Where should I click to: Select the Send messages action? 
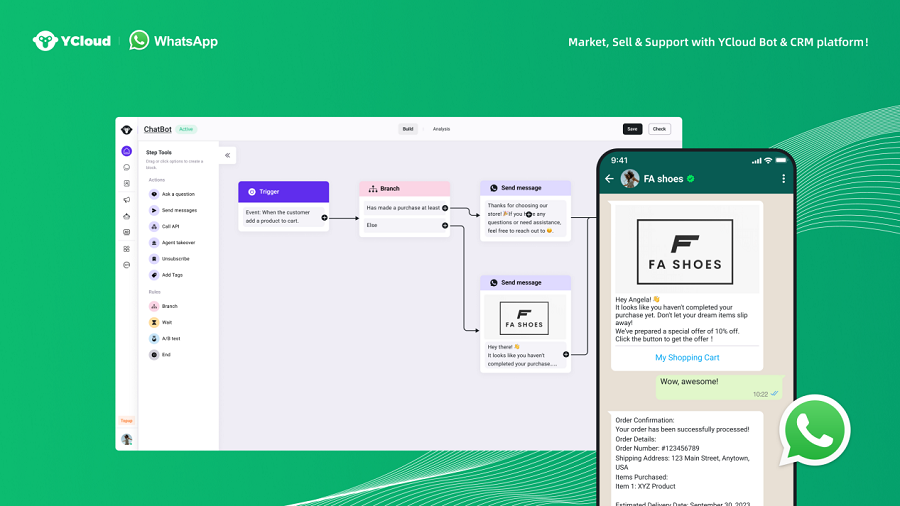pos(173,211)
